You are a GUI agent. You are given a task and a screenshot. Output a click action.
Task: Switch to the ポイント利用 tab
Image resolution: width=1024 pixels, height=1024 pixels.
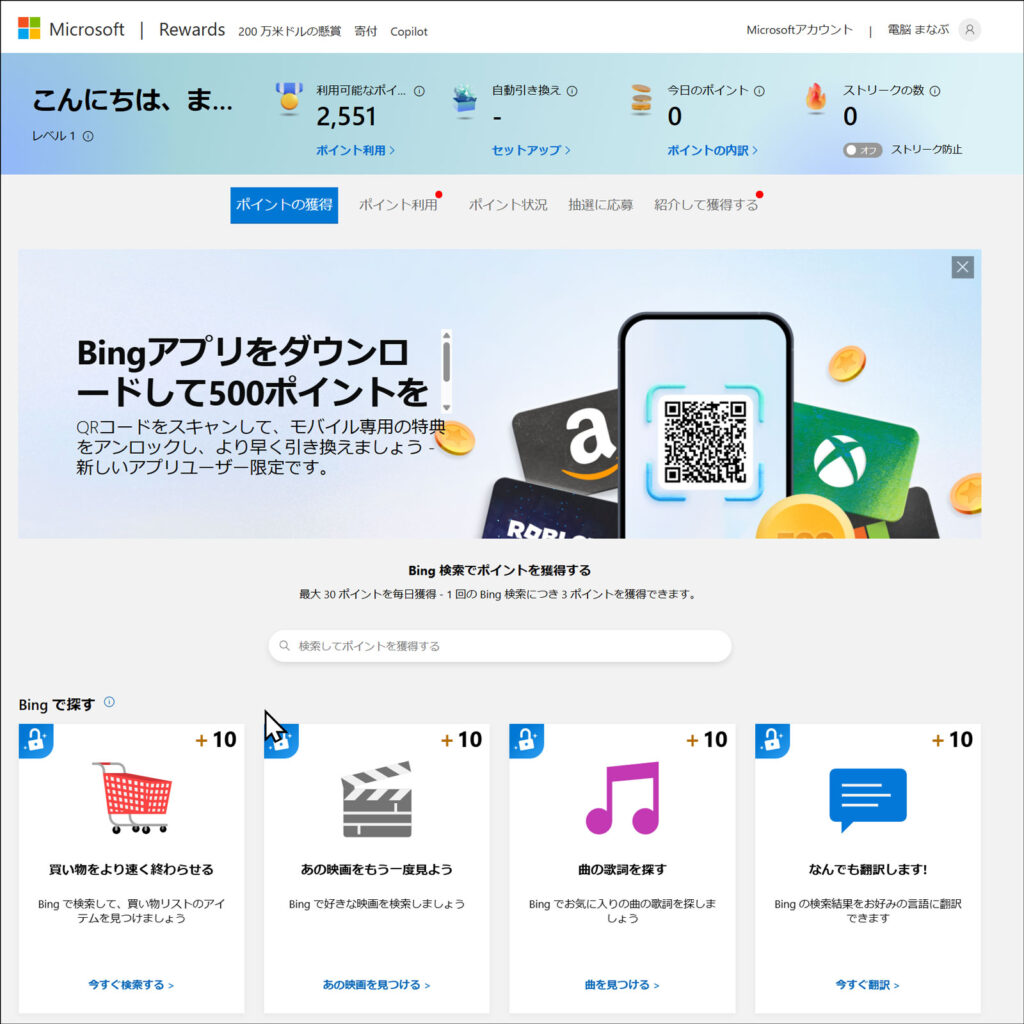(398, 205)
